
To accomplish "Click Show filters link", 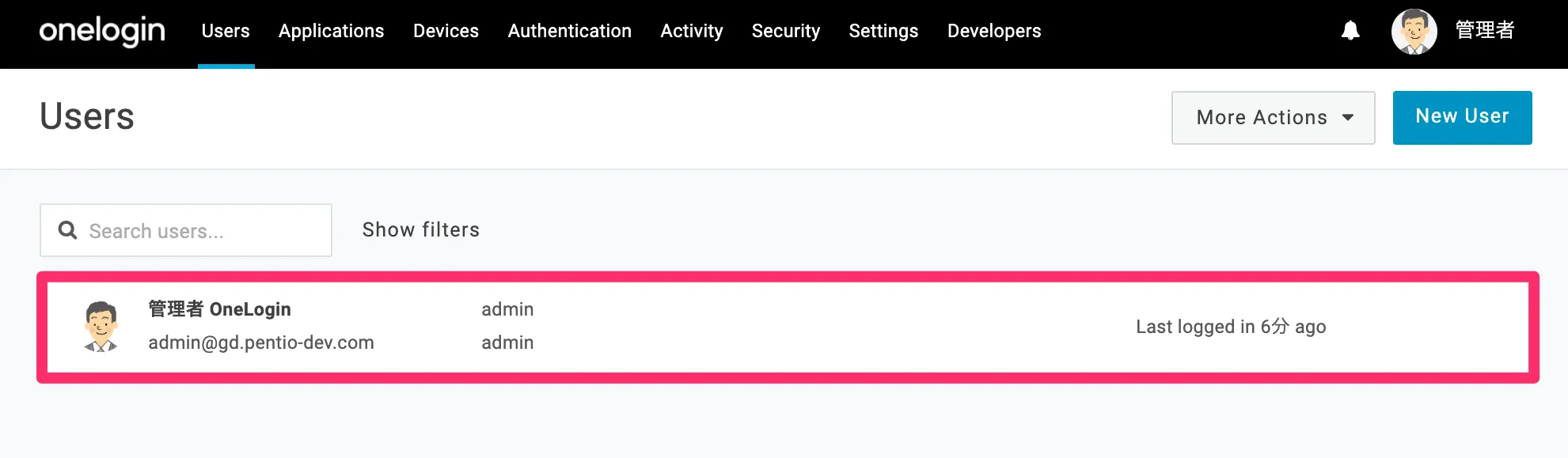I will [x=420, y=229].
